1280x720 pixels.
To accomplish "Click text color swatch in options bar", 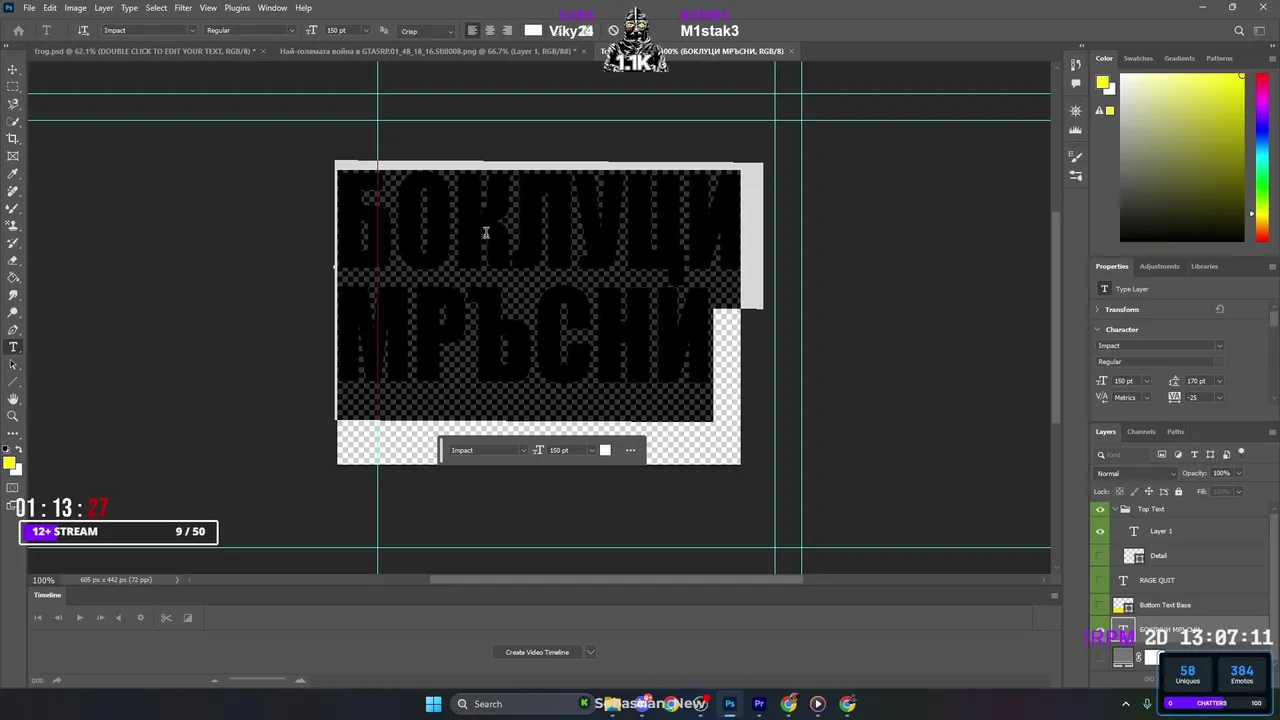I will (x=533, y=30).
